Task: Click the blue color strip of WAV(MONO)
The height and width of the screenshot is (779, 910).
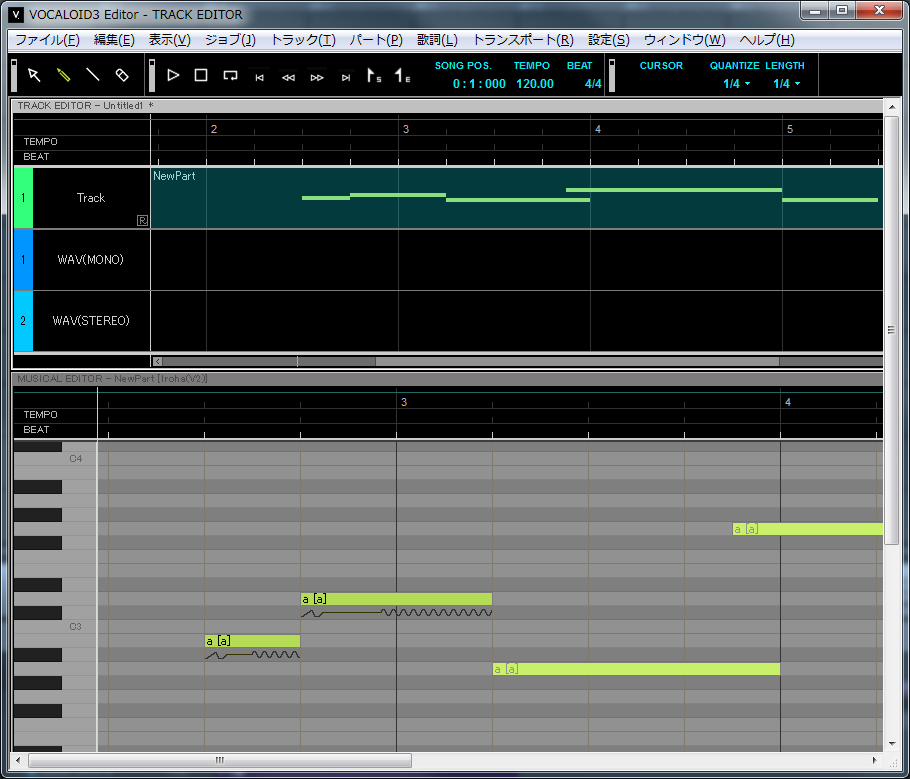Action: (x=23, y=259)
